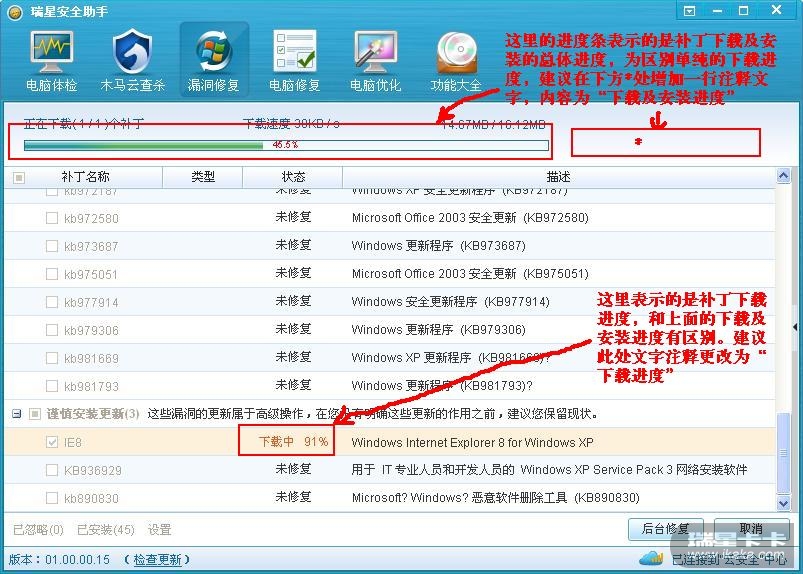Open 功能大全 disc icon
Viewport: 803px width, 574px height.
click(x=457, y=53)
